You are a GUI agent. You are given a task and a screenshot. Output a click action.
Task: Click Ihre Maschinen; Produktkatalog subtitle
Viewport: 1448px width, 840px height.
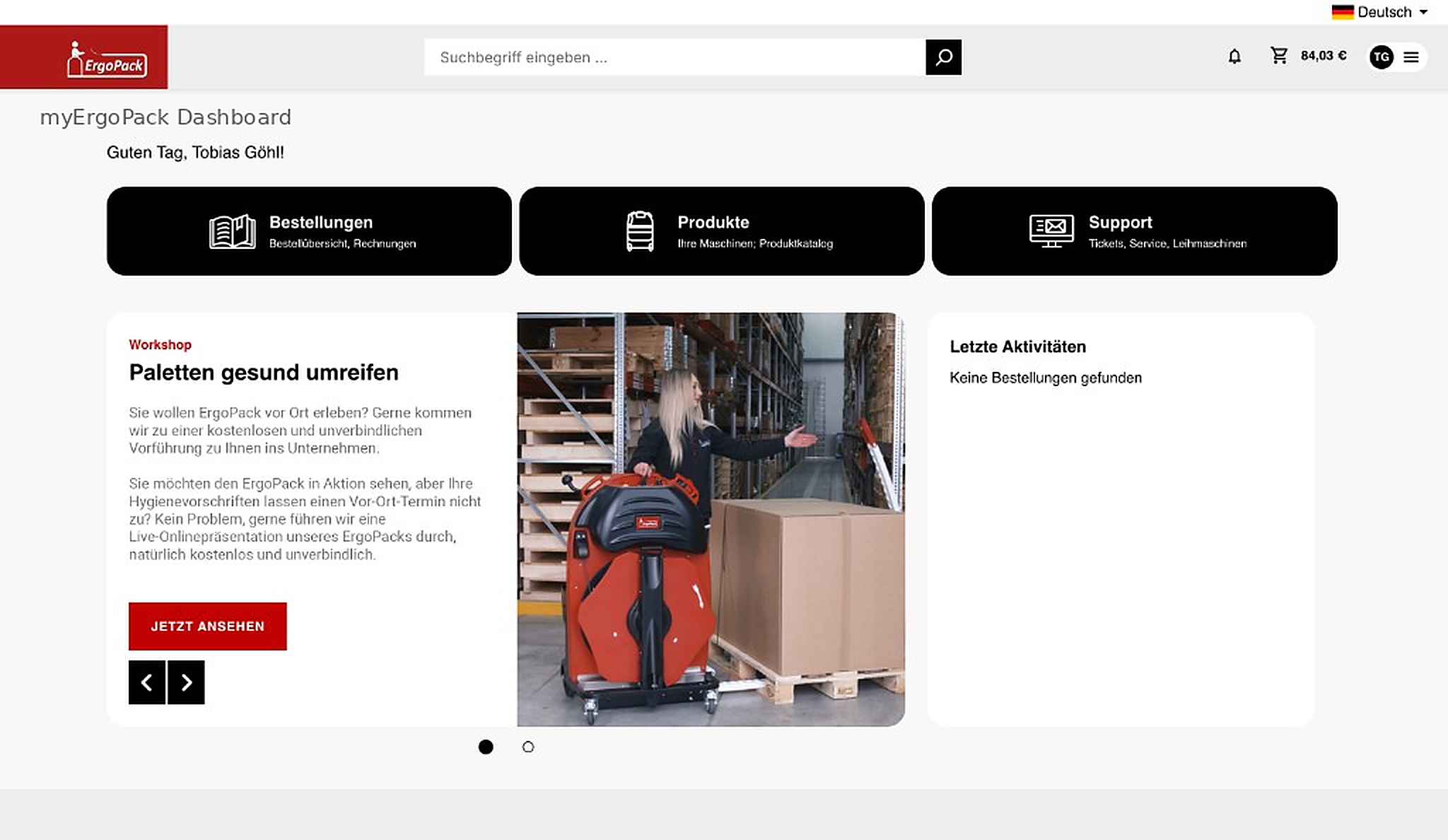point(755,243)
